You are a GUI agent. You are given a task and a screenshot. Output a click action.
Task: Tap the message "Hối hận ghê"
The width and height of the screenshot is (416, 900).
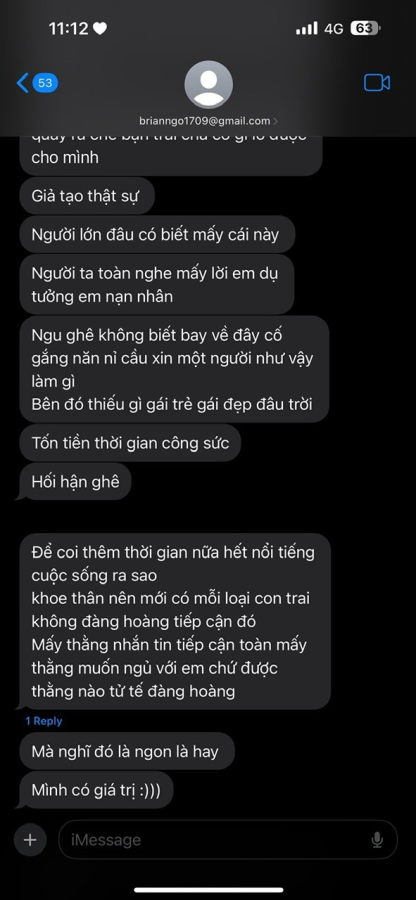(x=75, y=481)
